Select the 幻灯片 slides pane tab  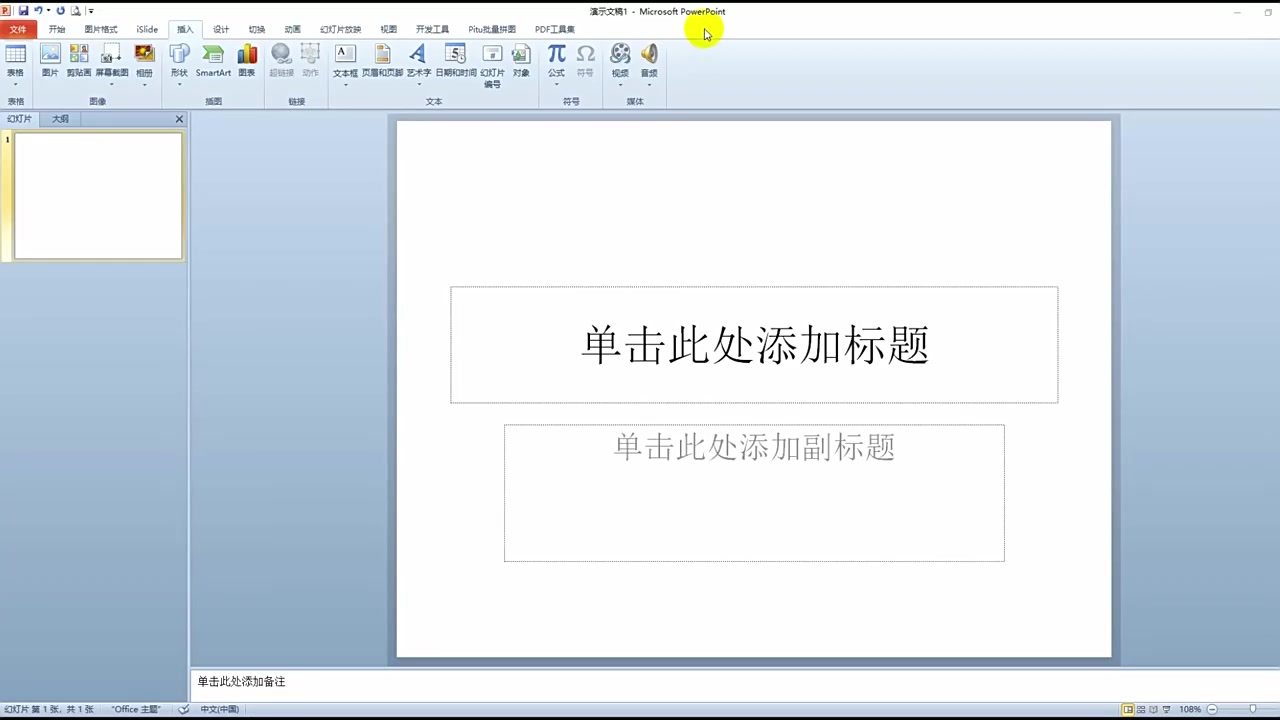click(19, 119)
